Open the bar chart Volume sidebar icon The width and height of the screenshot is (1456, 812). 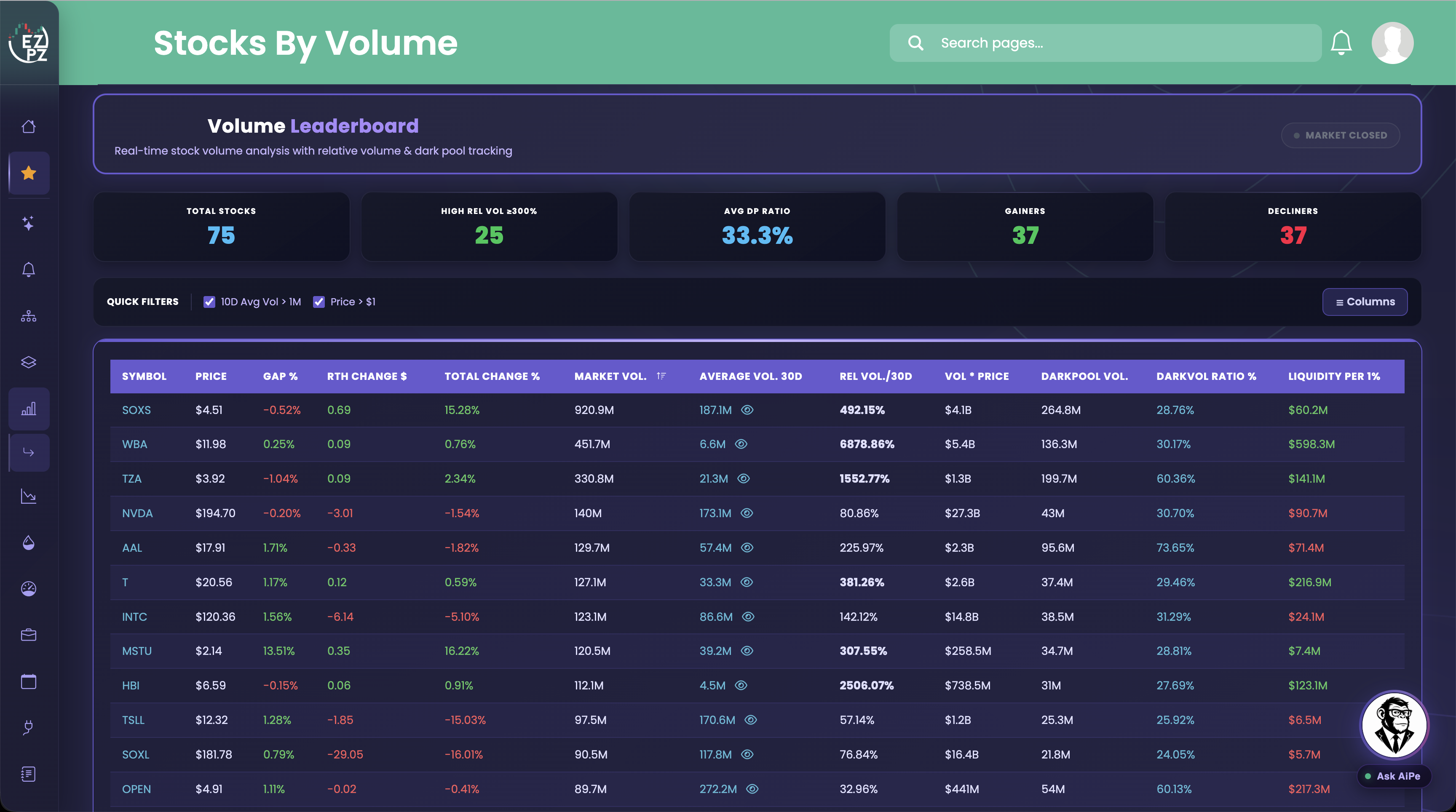tap(28, 409)
